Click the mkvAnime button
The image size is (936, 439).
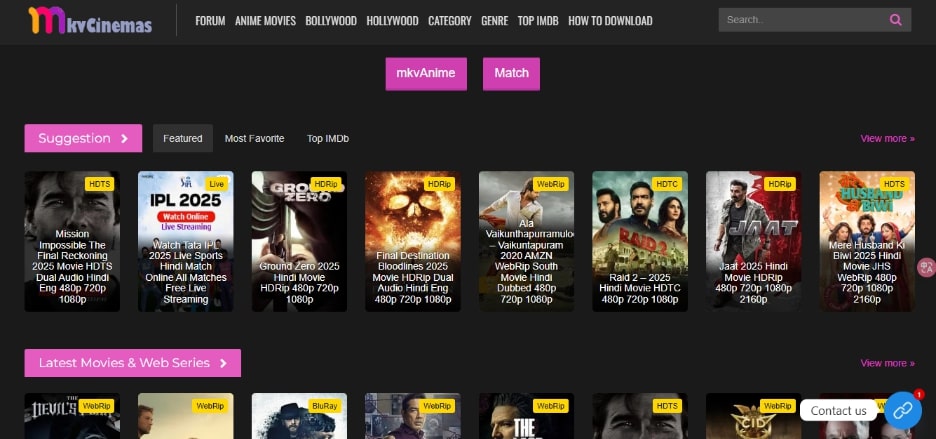point(426,74)
